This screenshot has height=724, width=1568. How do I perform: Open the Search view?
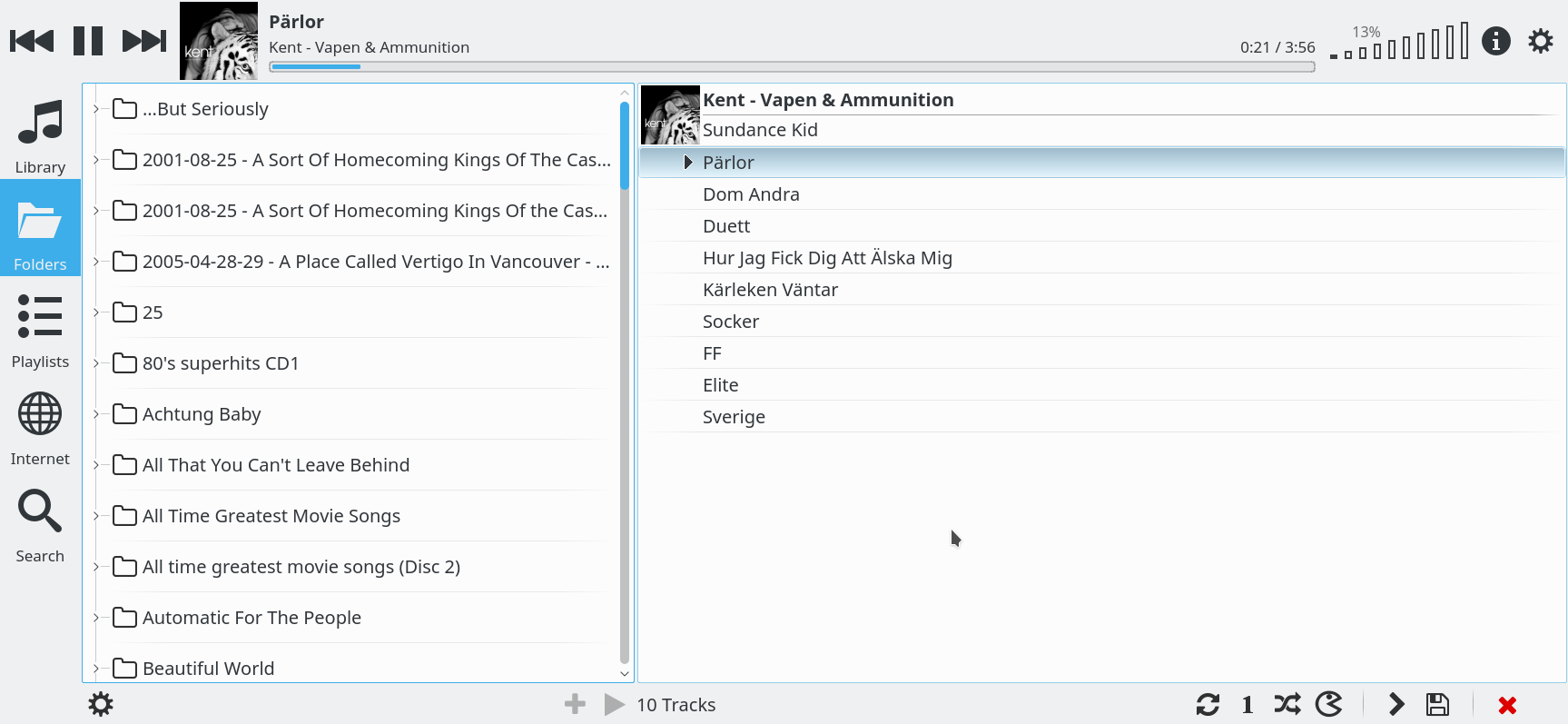pyautogui.click(x=40, y=525)
